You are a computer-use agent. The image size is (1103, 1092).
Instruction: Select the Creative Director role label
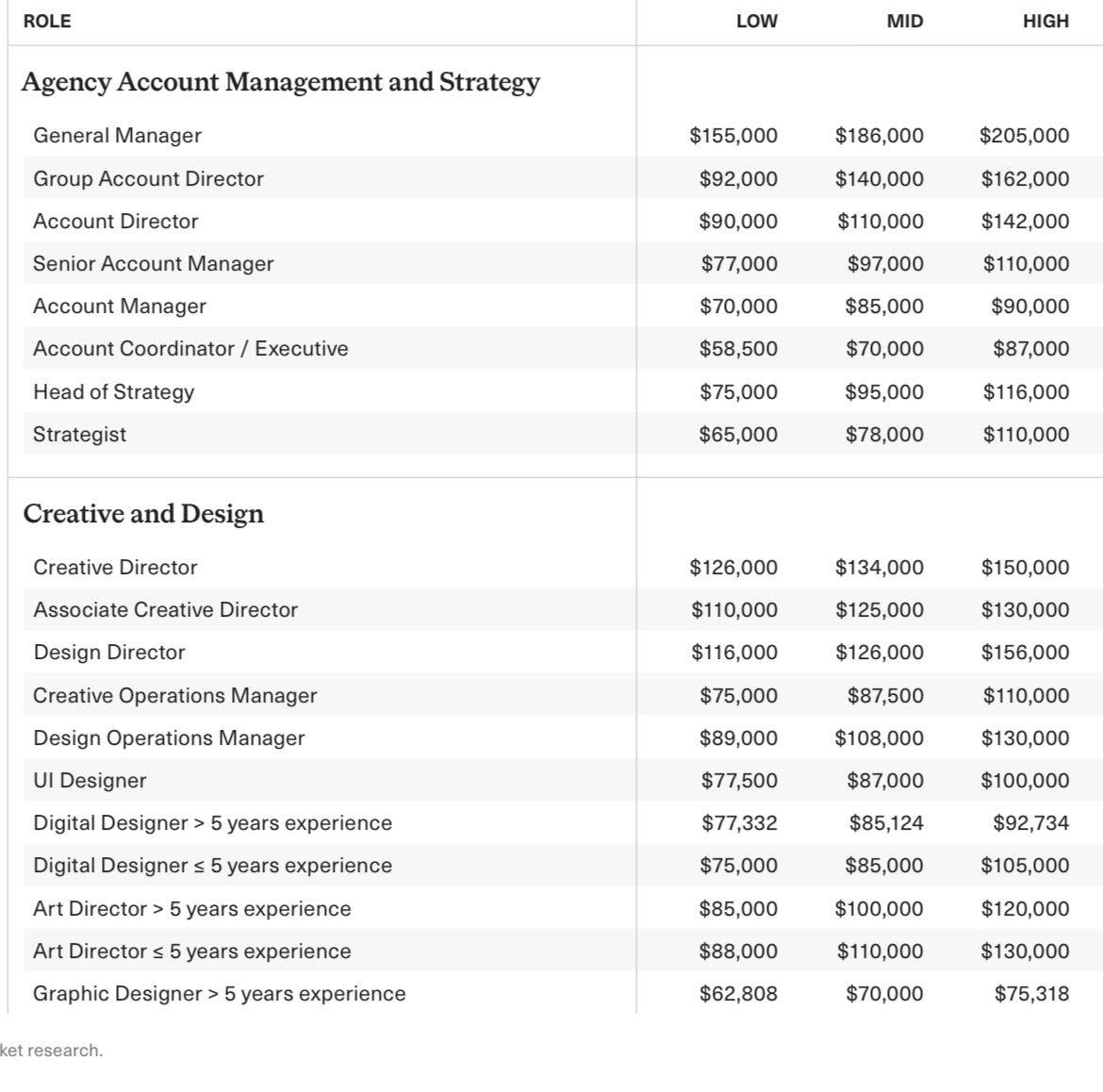pyautogui.click(x=115, y=567)
